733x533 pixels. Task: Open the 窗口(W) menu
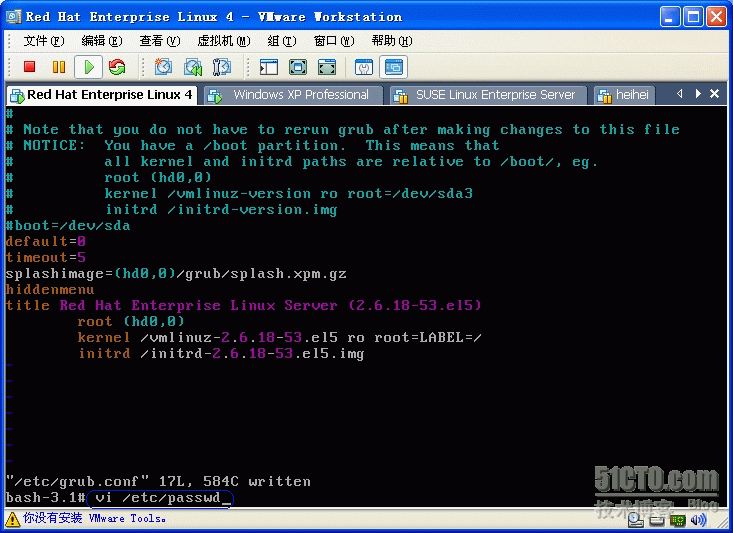[x=334, y=41]
